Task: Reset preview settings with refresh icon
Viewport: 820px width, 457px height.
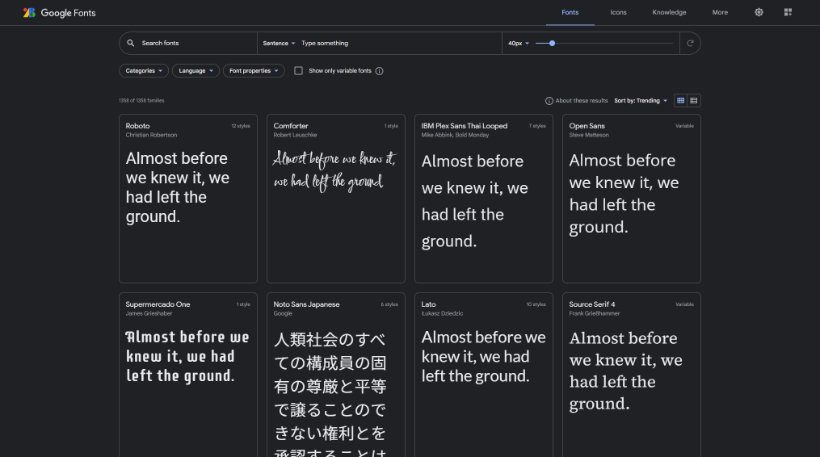Action: 690,43
